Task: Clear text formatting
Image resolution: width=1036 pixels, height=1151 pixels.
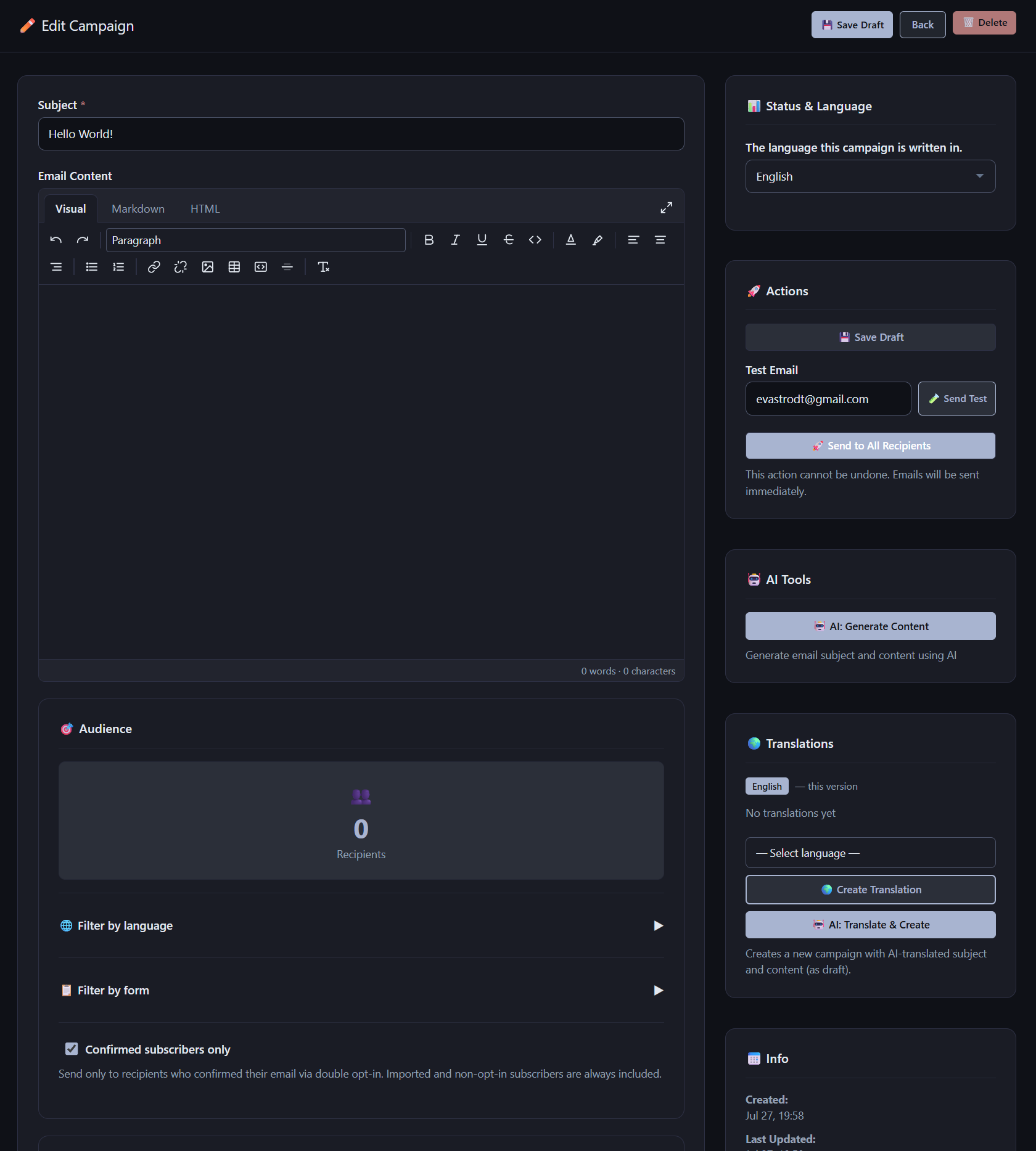Action: [323, 267]
